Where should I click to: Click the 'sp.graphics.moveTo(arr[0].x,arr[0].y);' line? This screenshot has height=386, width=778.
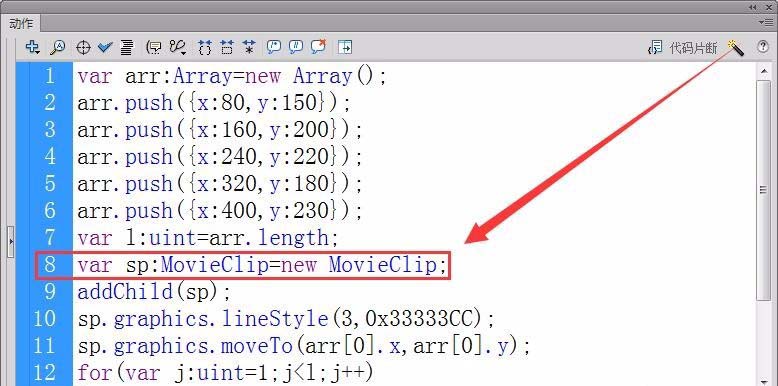tap(304, 345)
